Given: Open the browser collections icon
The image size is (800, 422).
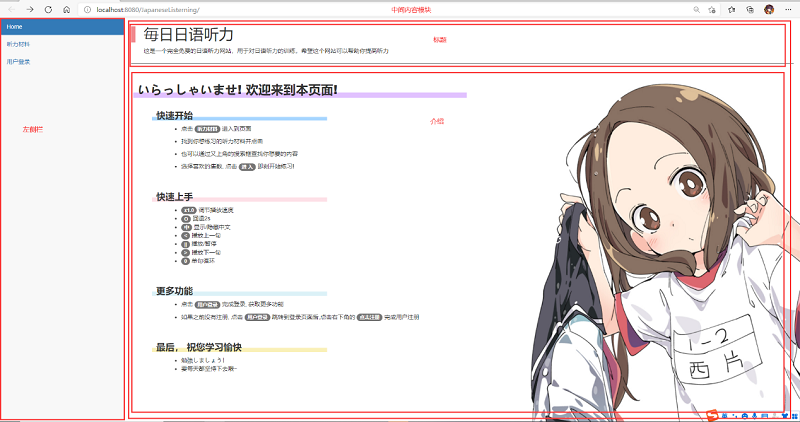Looking at the screenshot, I should tap(750, 9).
